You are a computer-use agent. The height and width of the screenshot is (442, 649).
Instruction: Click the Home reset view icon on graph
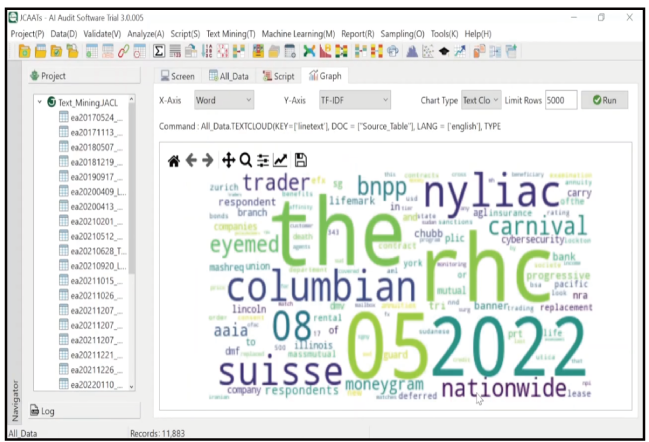[x=174, y=160]
